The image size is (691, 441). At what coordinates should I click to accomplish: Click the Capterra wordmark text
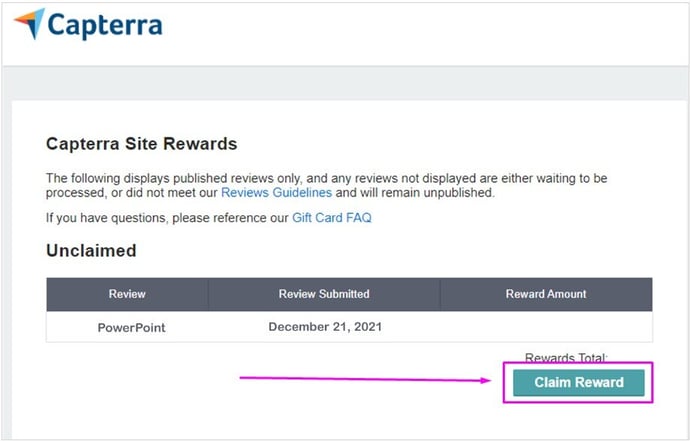(105, 26)
